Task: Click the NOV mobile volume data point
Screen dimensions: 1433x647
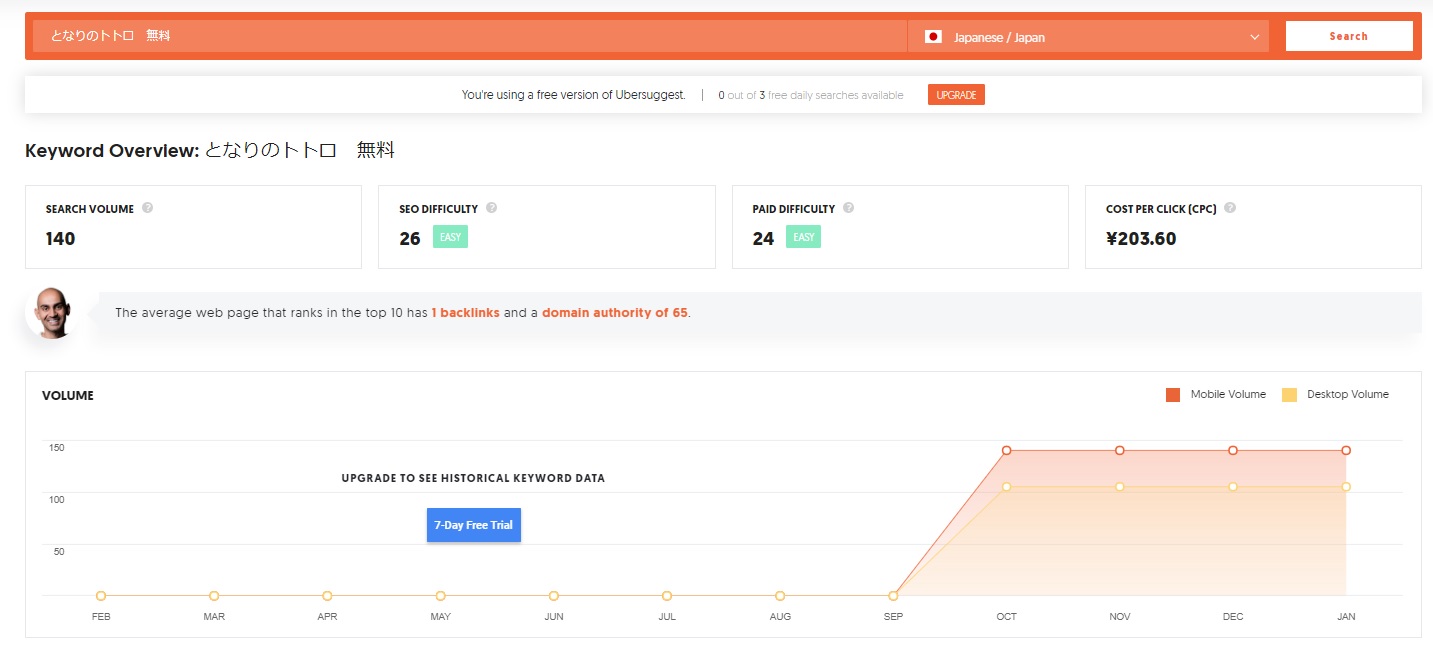Action: click(1120, 450)
